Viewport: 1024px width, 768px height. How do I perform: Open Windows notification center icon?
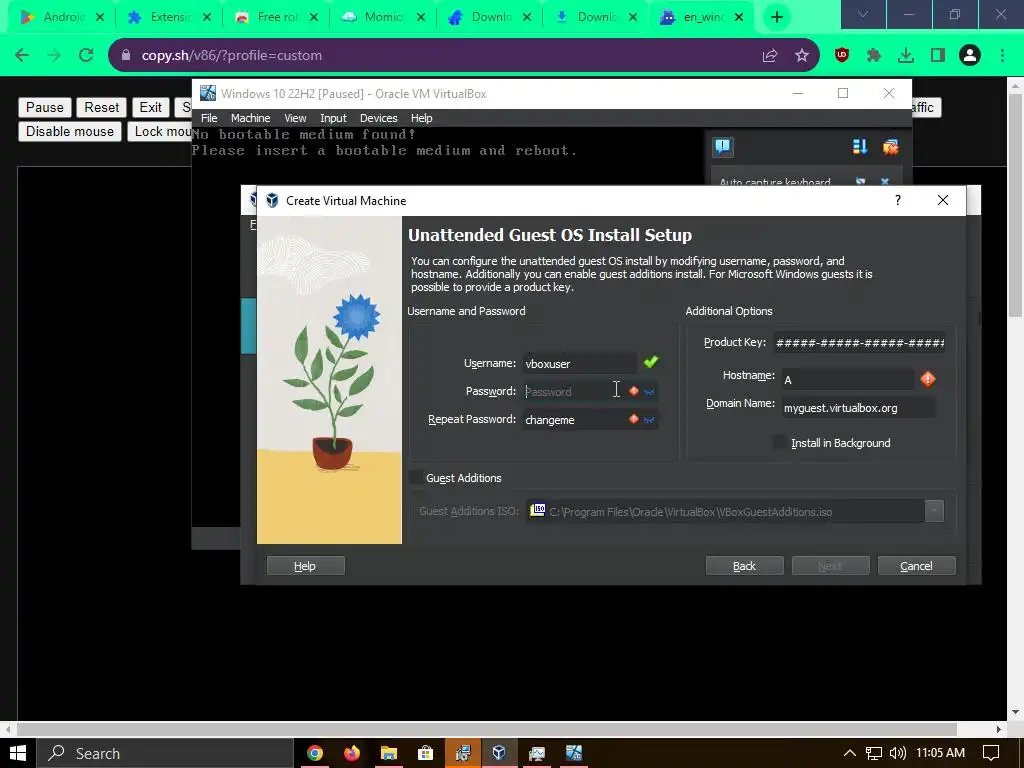[x=991, y=753]
